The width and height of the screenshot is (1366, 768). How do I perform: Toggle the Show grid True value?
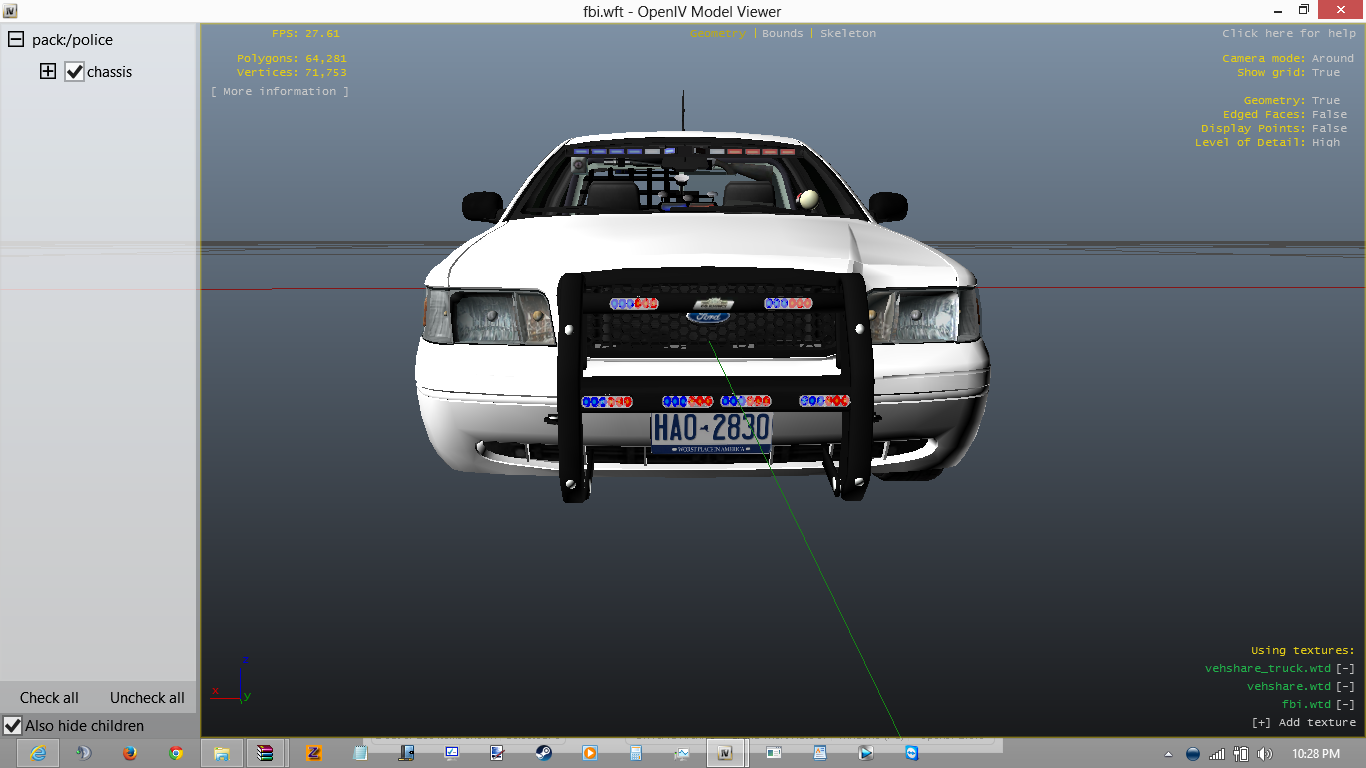pos(1326,72)
